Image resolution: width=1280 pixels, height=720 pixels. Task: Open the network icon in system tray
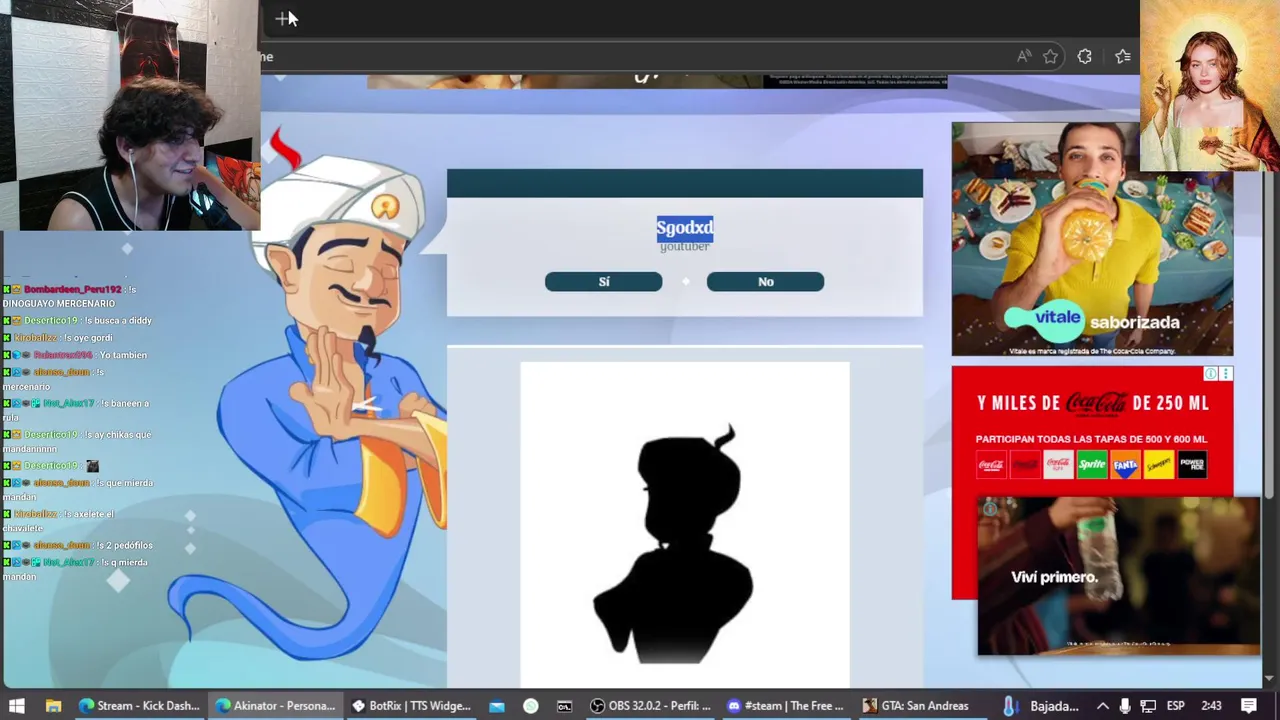pos(1148,706)
